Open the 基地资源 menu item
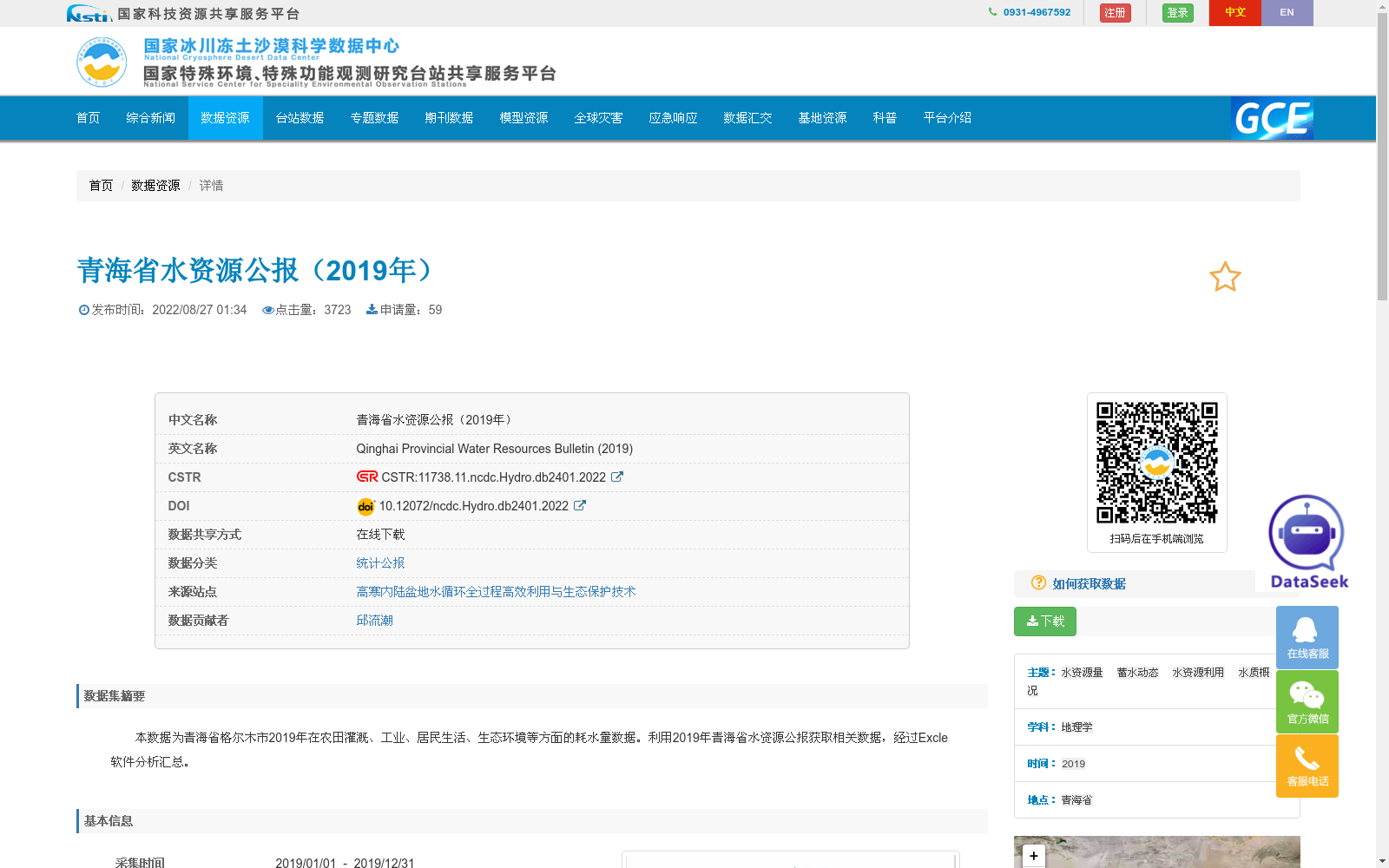1389x868 pixels. 823,118
